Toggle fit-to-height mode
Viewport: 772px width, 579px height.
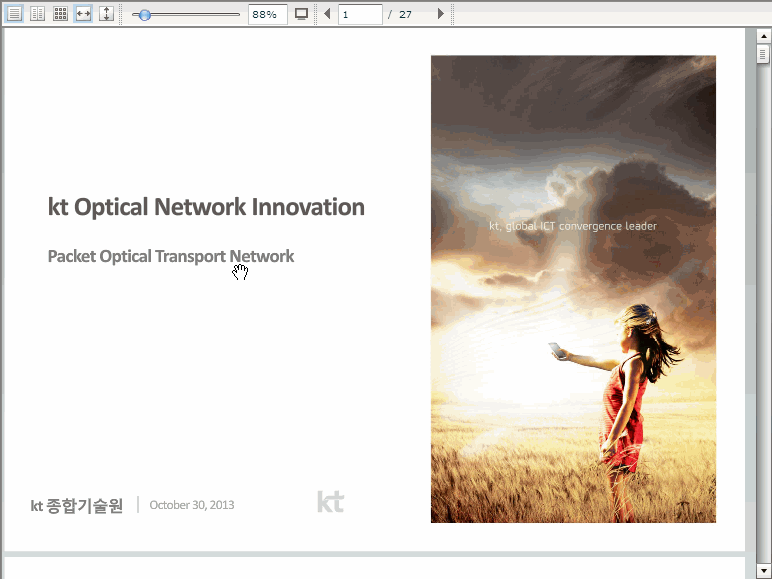pos(106,14)
